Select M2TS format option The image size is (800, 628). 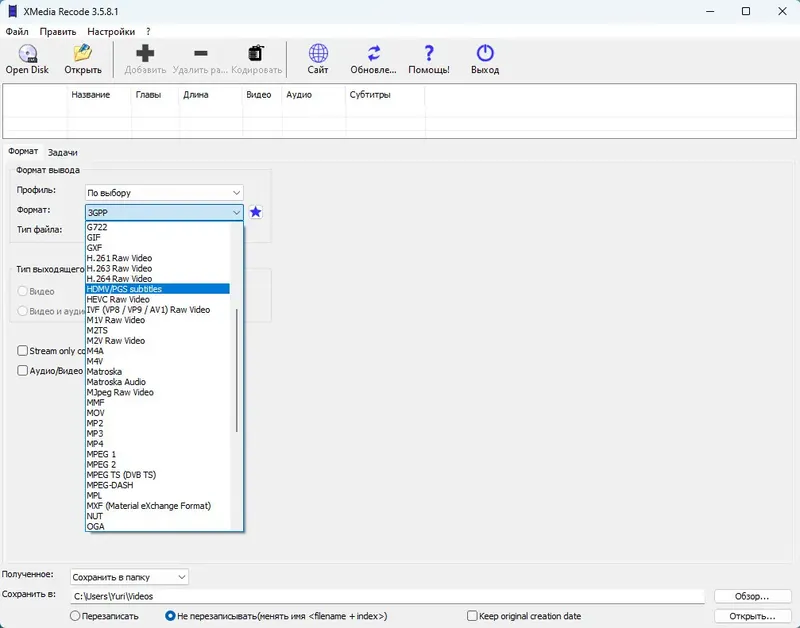pos(158,331)
